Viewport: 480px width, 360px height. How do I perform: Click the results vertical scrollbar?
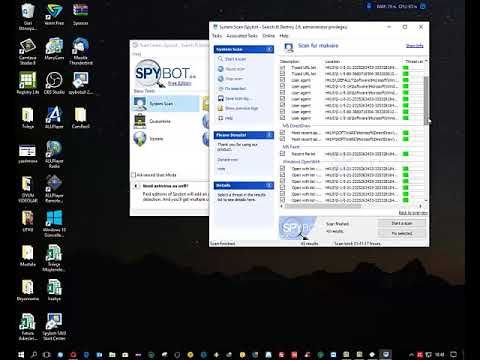click(426, 100)
